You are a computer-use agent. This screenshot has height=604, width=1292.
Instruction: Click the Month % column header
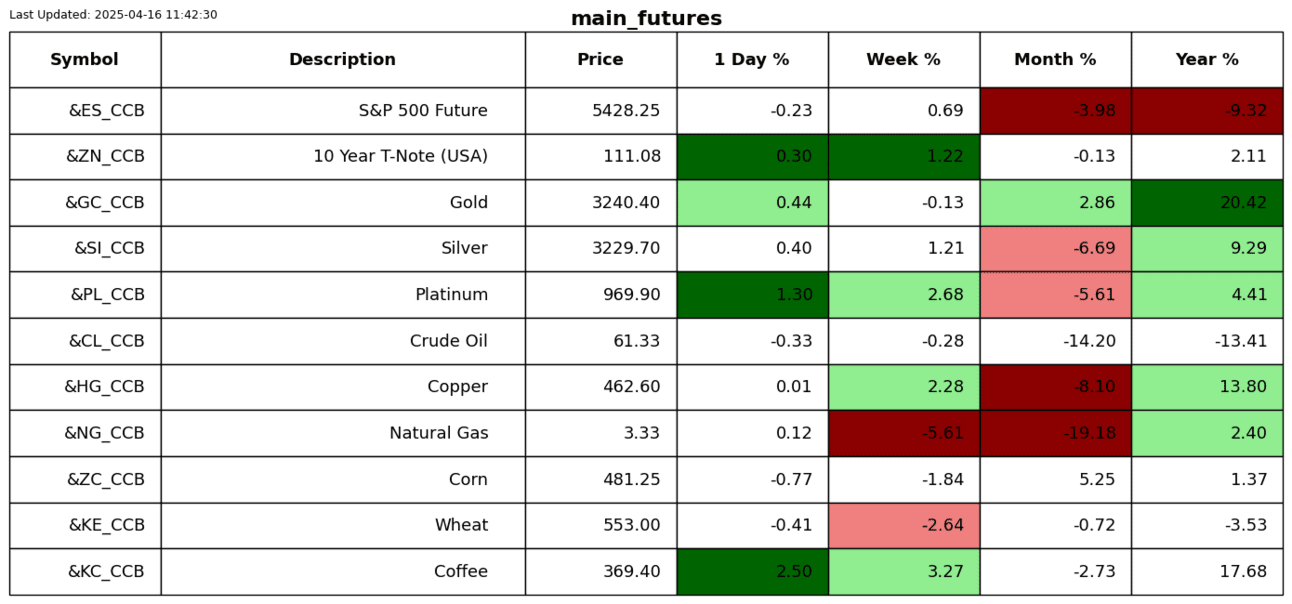(x=1055, y=60)
